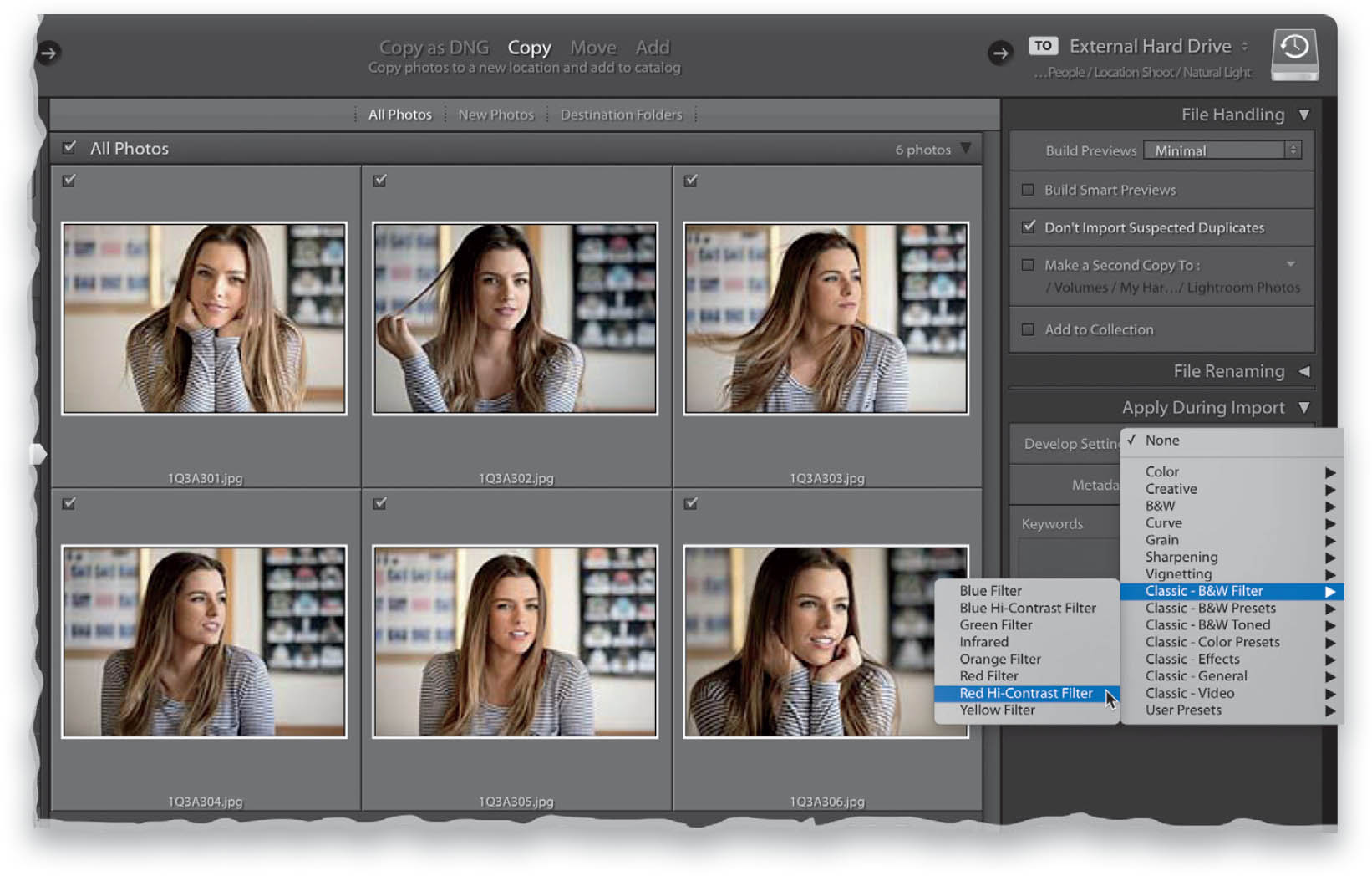This screenshot has width=1372, height=876.
Task: Open the Grain presets submenu
Action: pyautogui.click(x=1232, y=540)
